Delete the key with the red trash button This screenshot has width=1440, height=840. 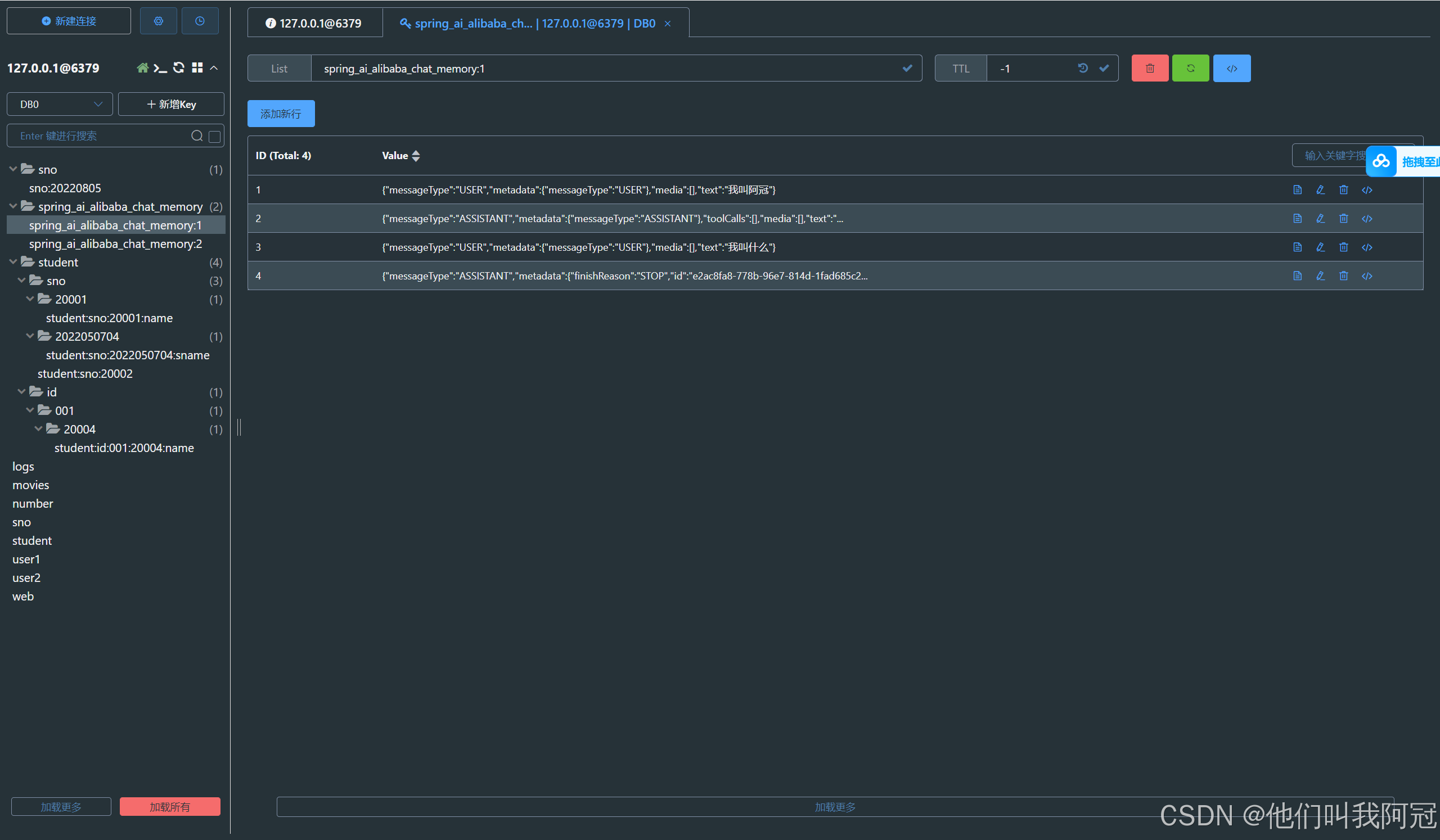[x=1149, y=69]
